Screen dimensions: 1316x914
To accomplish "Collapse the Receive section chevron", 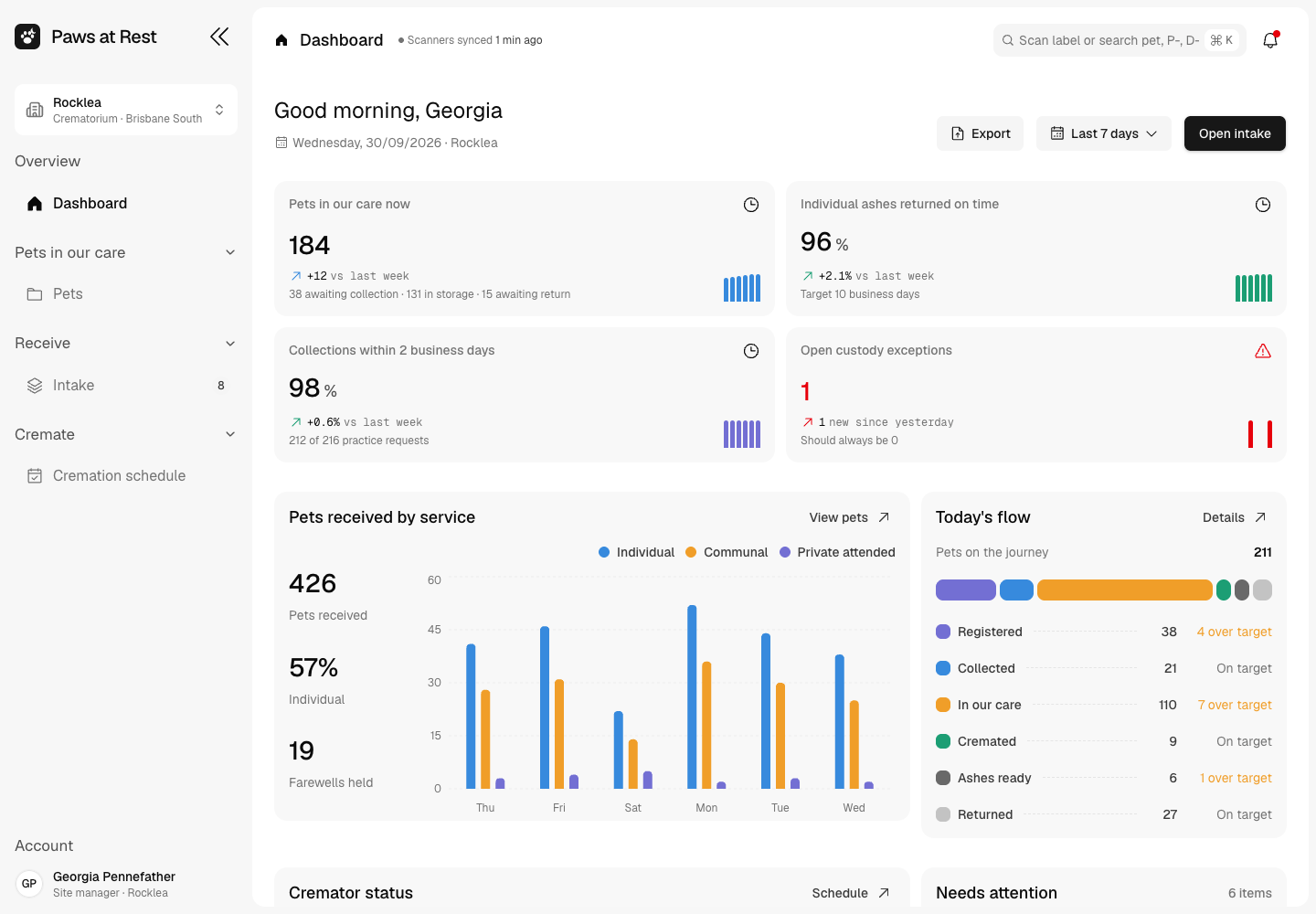I will tap(230, 344).
